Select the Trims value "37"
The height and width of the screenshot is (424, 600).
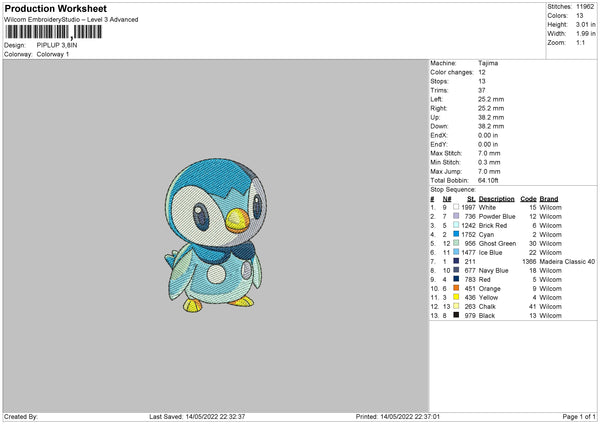coord(482,90)
